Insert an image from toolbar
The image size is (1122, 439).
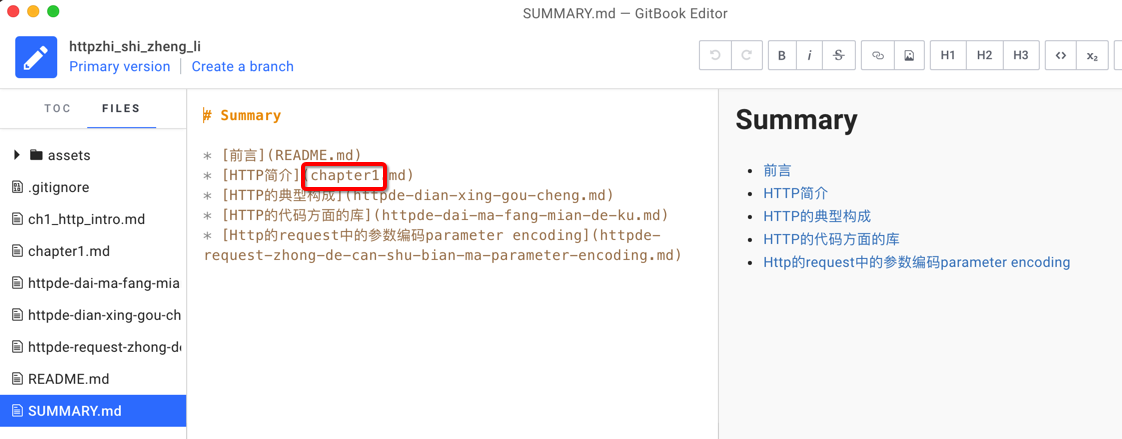[x=909, y=56]
